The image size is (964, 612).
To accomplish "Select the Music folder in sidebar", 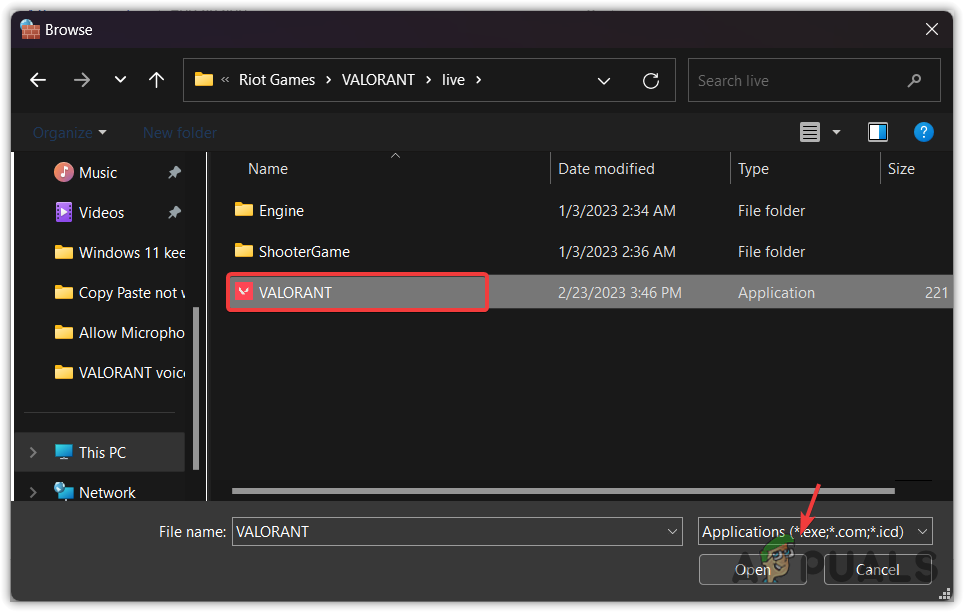I will pos(97,172).
